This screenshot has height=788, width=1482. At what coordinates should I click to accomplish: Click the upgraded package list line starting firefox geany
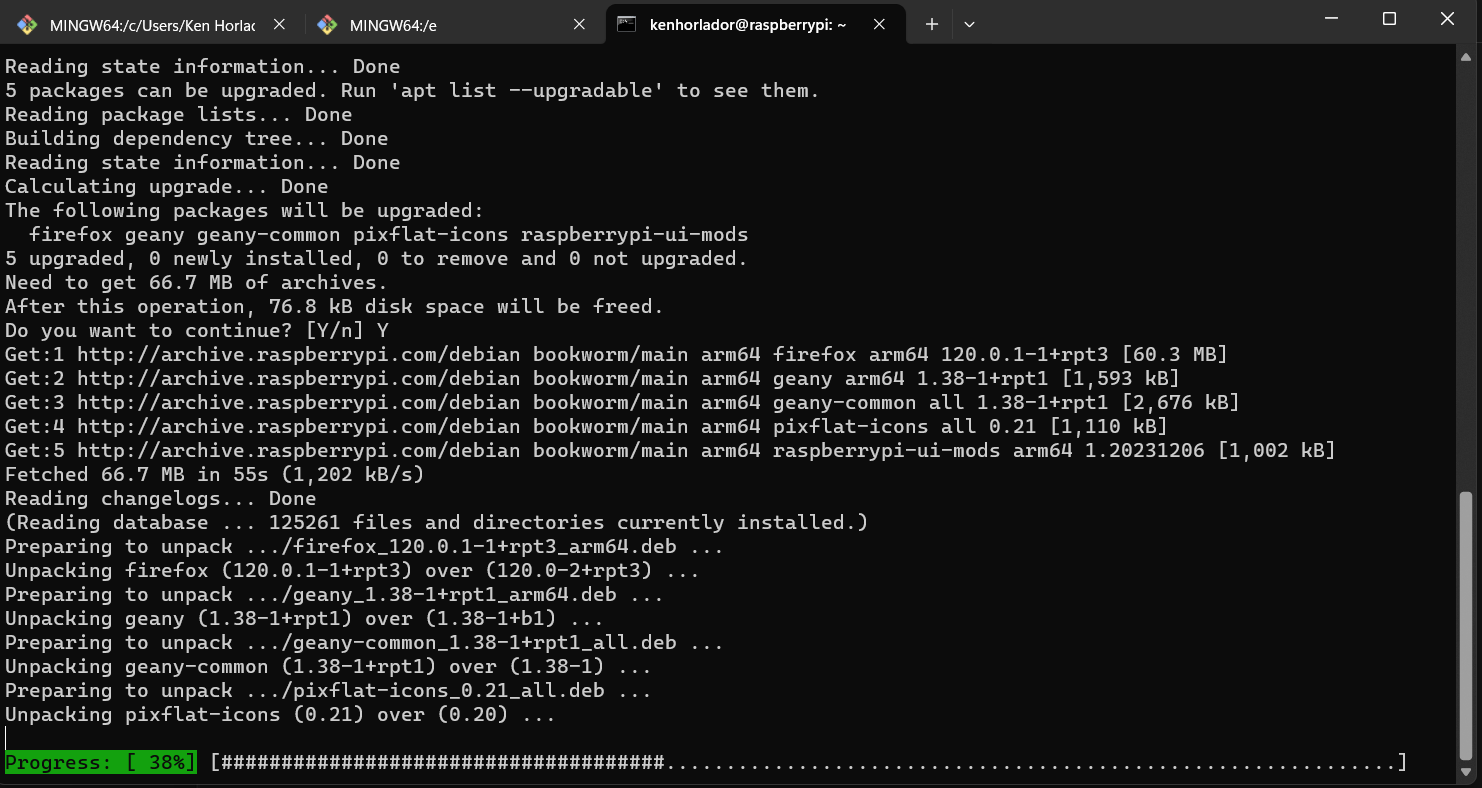[389, 235]
